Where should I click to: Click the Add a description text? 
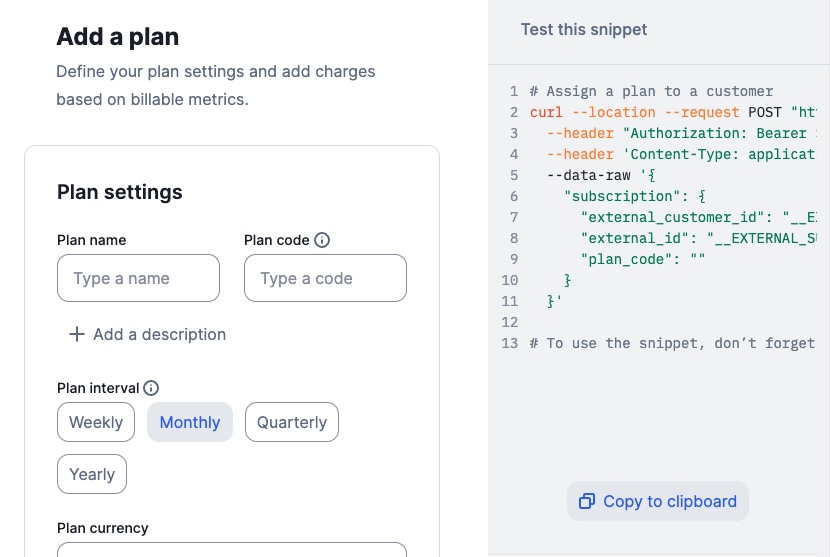click(x=159, y=334)
